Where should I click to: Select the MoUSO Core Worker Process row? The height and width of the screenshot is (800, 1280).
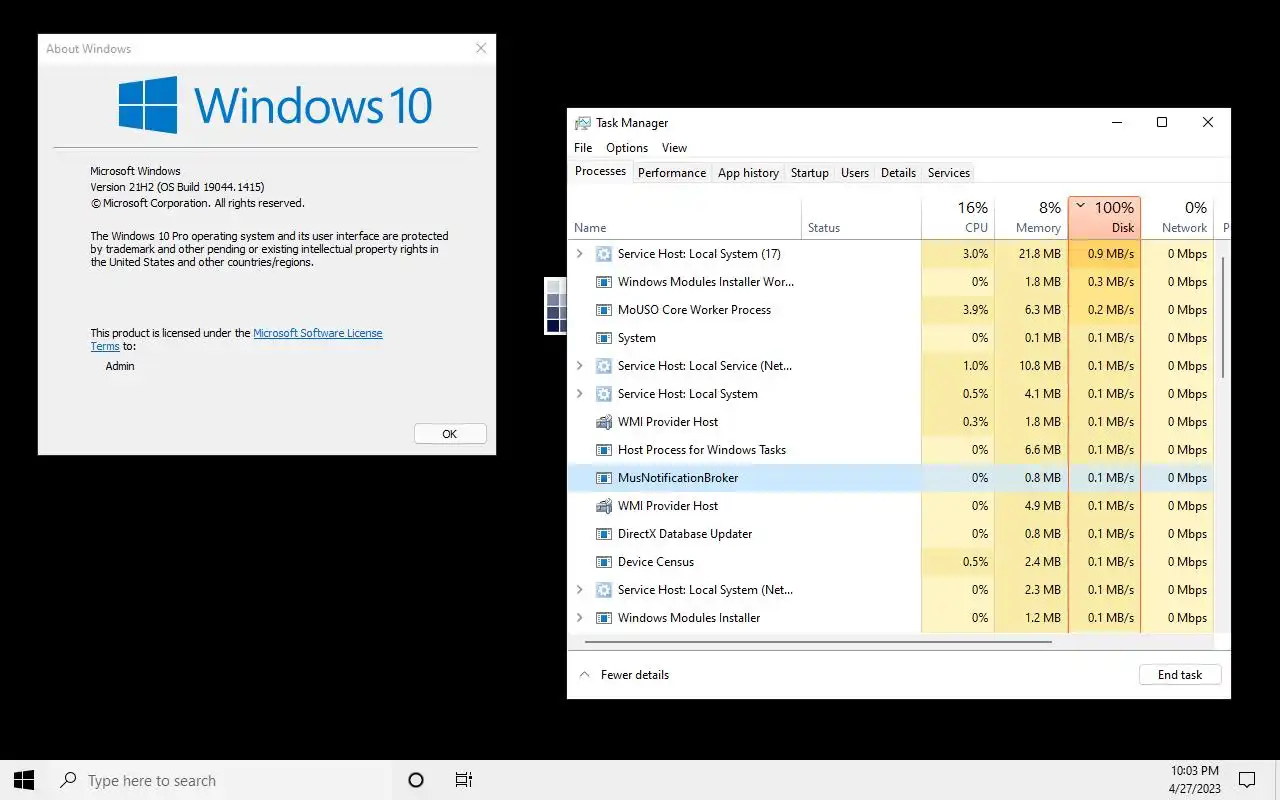(890, 310)
